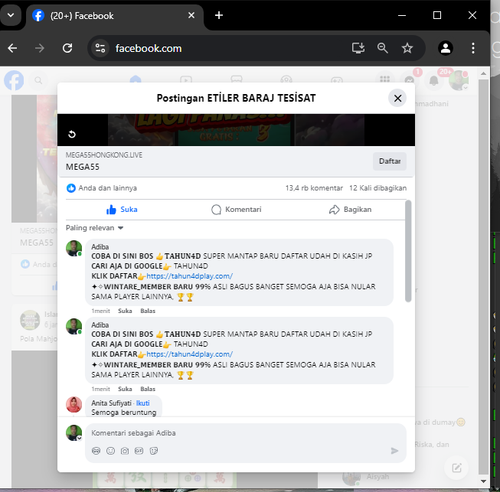This screenshot has width=500, height=492.
Task: Click the Facebook logo home icon
Action: click(x=14, y=80)
